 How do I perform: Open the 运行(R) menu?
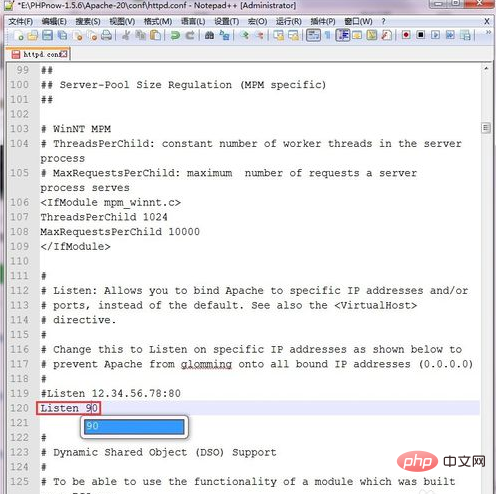289,22
